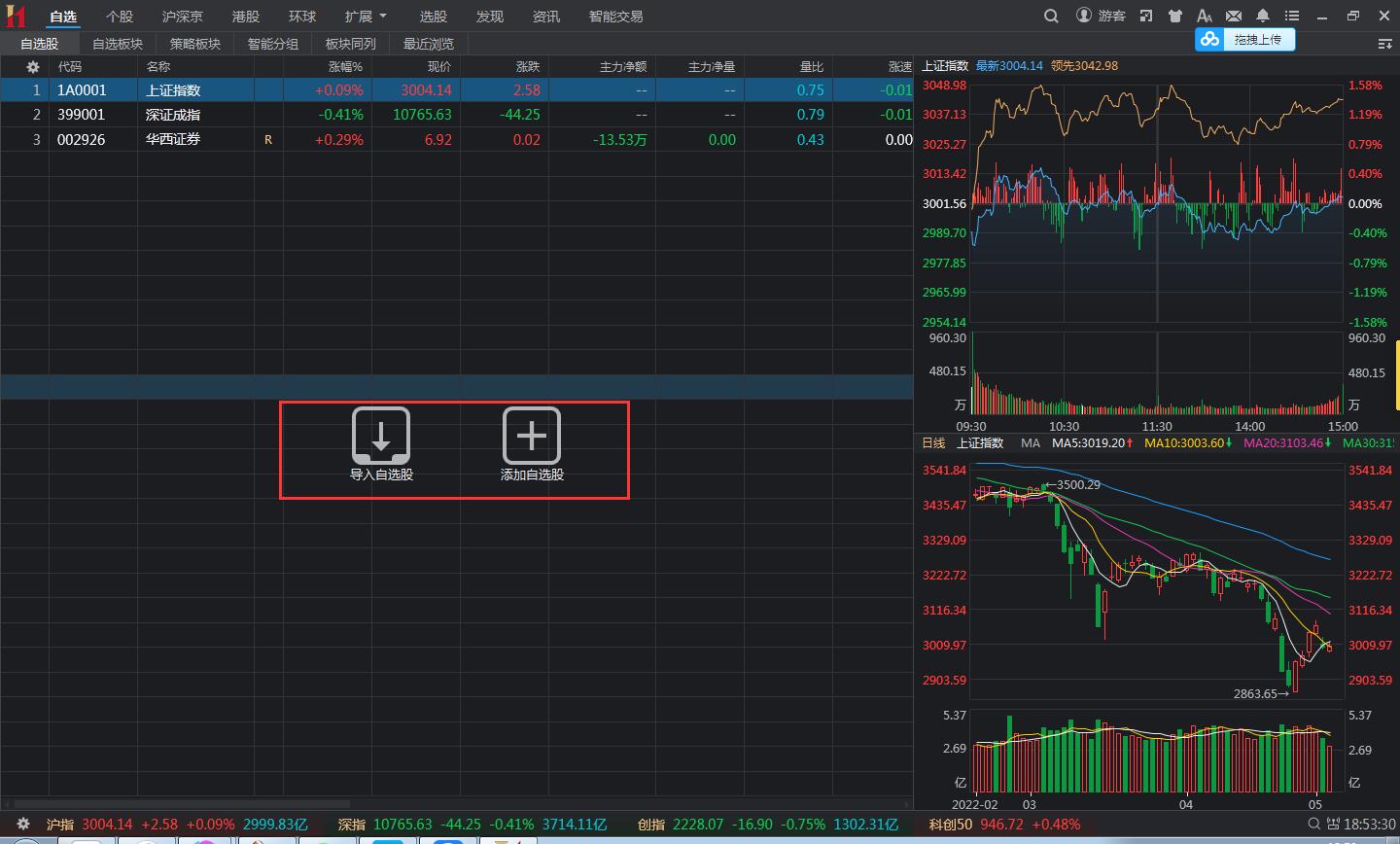Open the search magnifier in title bar

pyautogui.click(x=1051, y=16)
